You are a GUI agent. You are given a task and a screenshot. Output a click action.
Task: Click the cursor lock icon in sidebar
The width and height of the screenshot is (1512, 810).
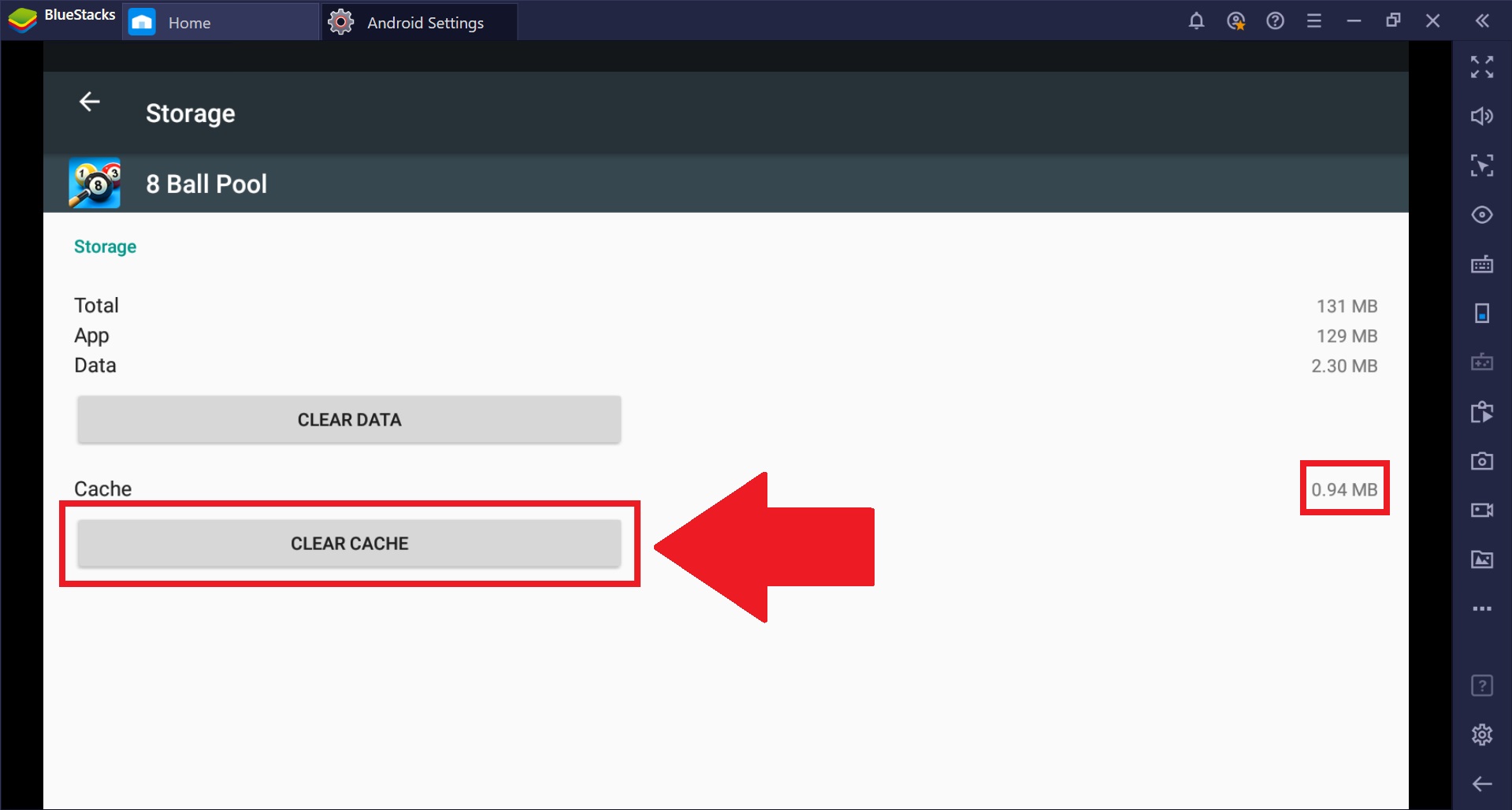[1482, 165]
